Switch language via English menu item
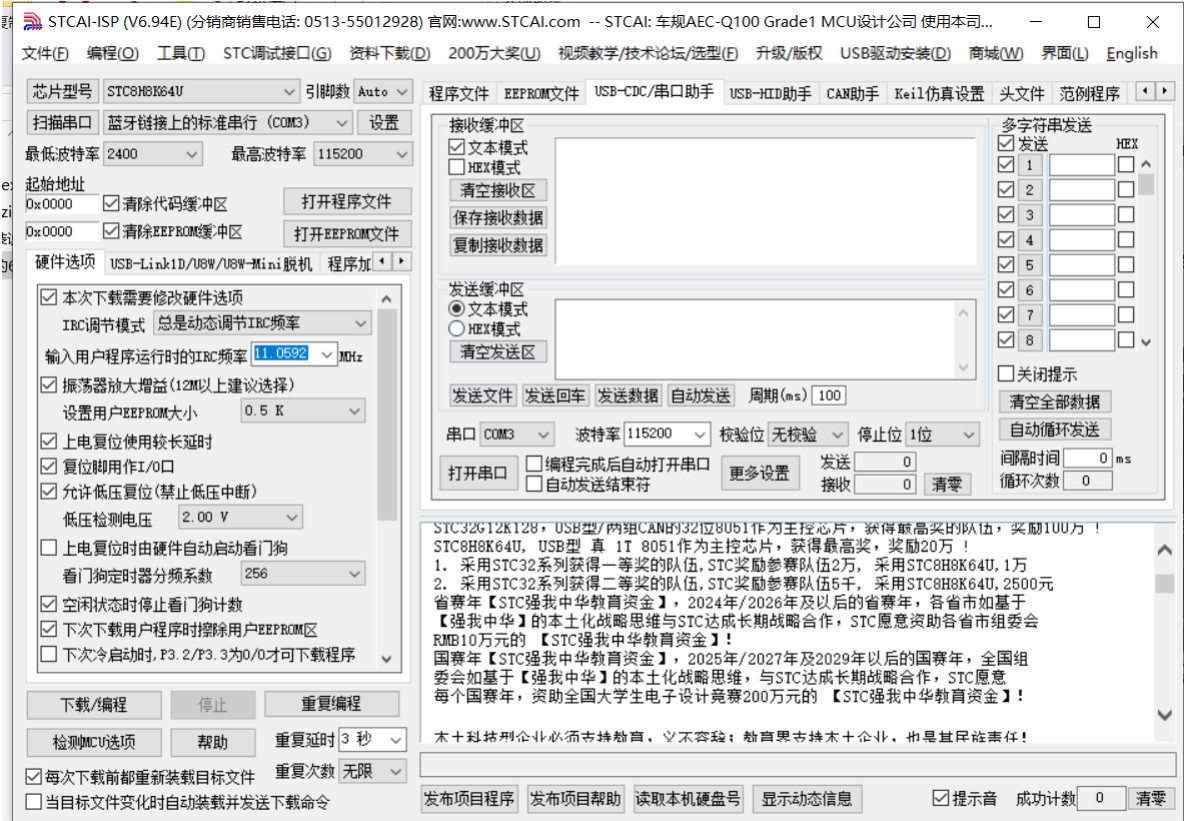This screenshot has width=1184, height=821. pyautogui.click(x=1132, y=54)
